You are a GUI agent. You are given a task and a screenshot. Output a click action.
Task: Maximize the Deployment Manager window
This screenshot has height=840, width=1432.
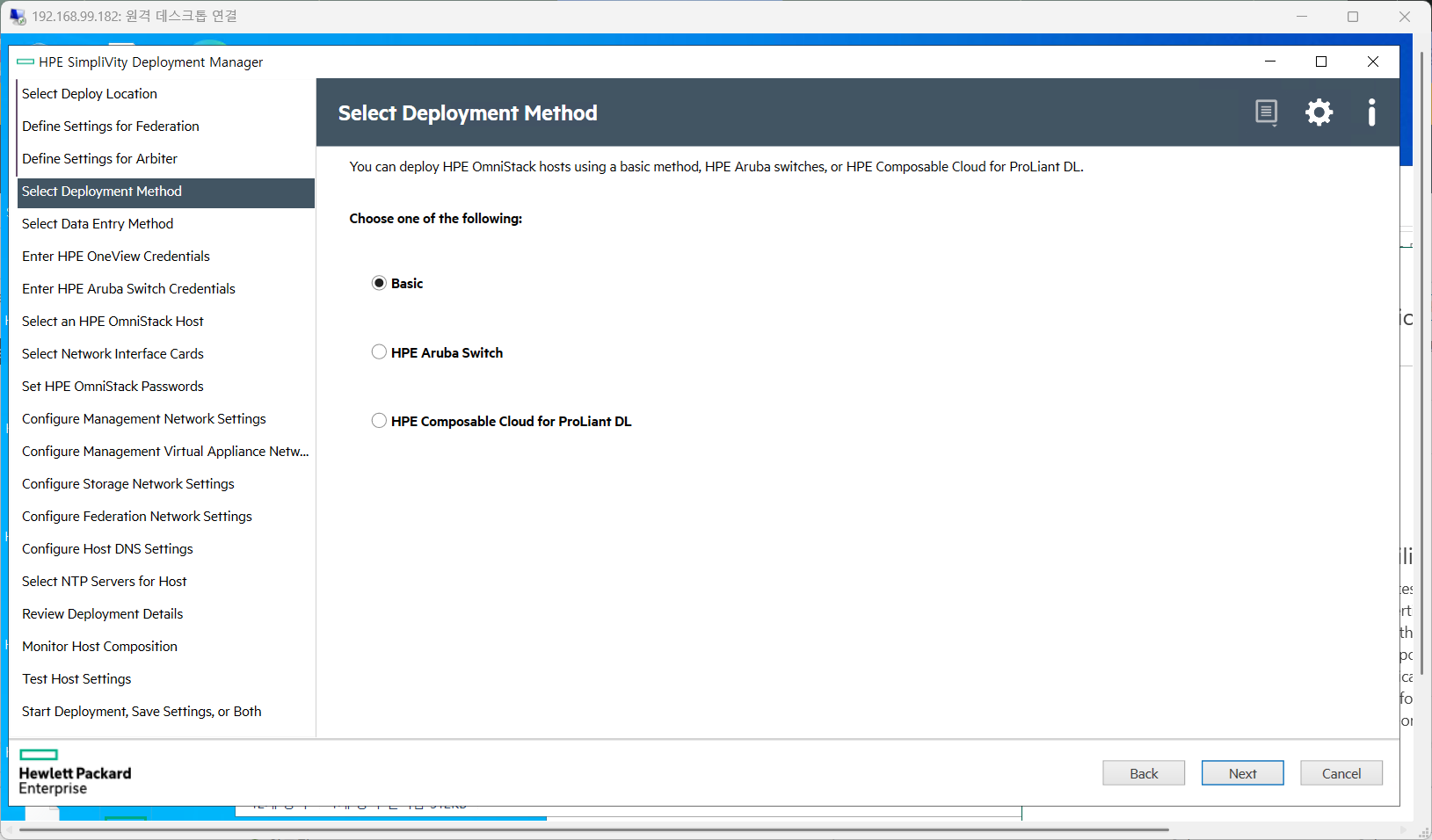[x=1321, y=62]
